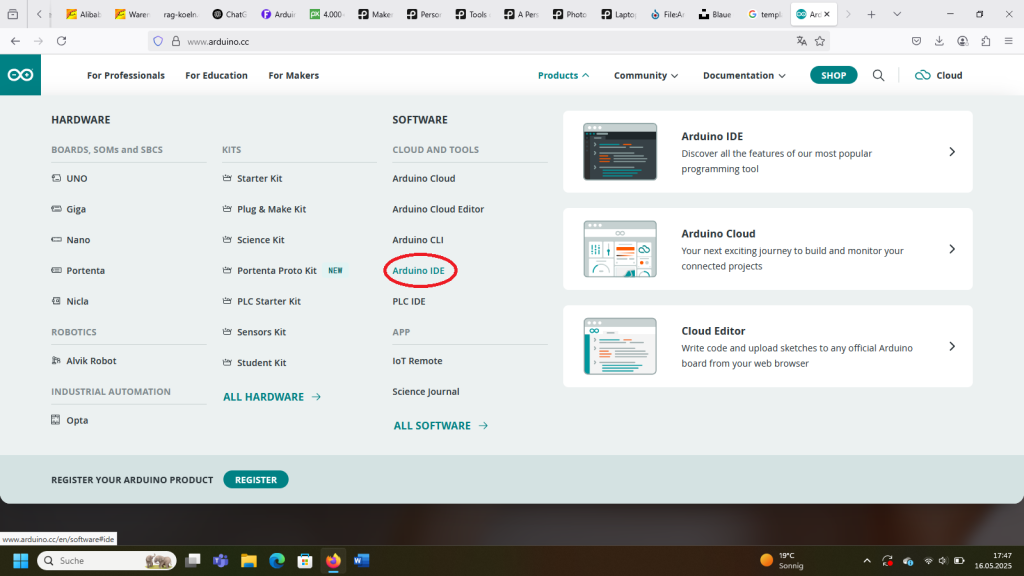Click the translate page icon
The image size is (1024, 576).
coord(801,41)
